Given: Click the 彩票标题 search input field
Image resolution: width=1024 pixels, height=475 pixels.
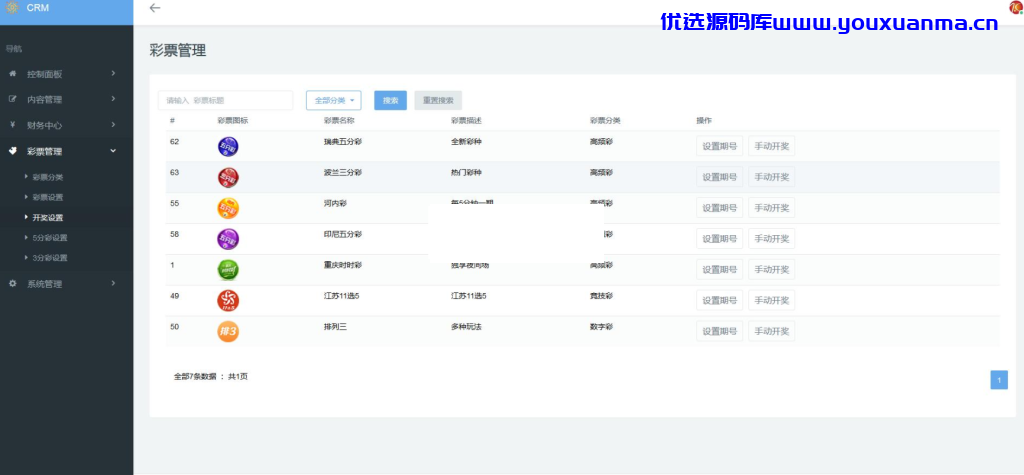Looking at the screenshot, I should tap(225, 101).
